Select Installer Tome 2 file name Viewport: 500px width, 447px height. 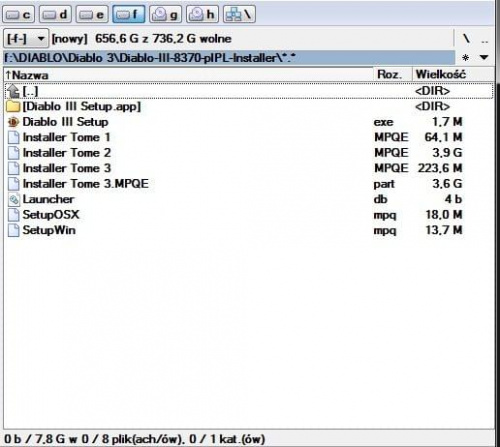click(67, 153)
